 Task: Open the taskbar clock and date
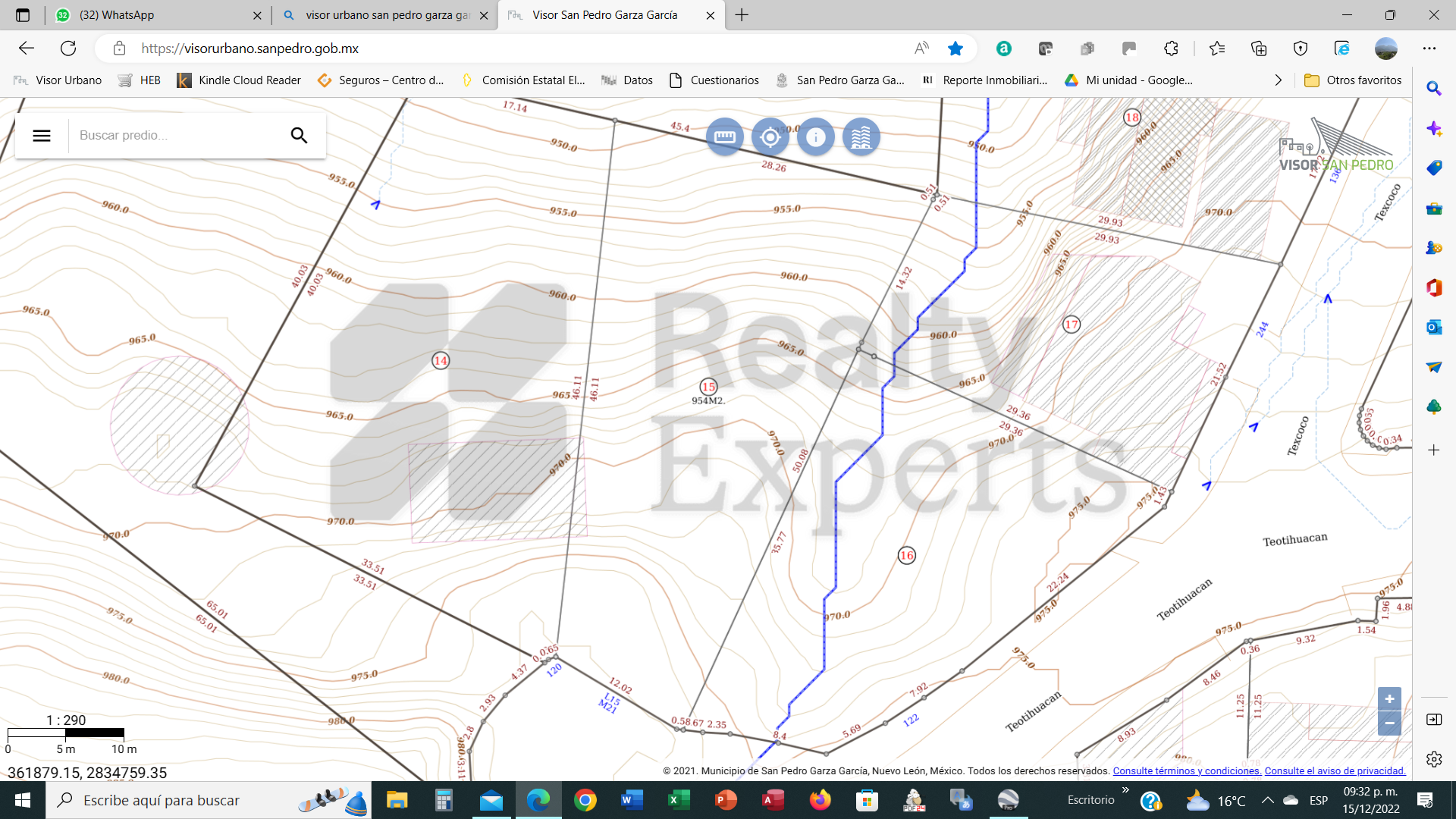pos(1371,800)
